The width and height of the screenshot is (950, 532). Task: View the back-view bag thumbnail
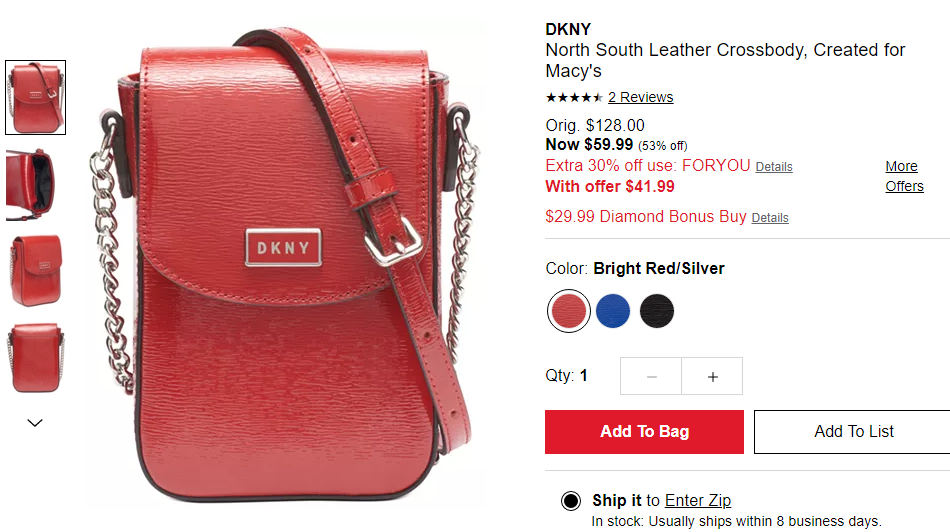[x=36, y=358]
